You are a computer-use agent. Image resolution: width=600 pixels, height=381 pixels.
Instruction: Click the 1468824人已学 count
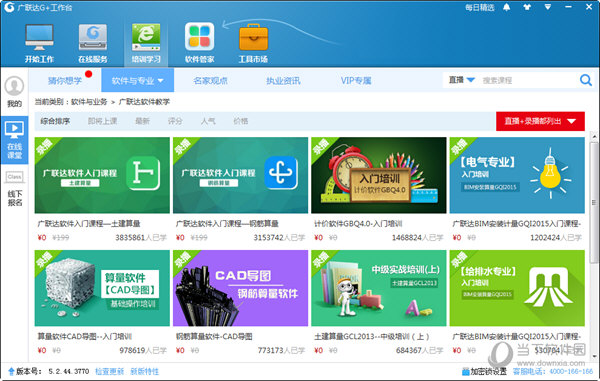[417, 238]
